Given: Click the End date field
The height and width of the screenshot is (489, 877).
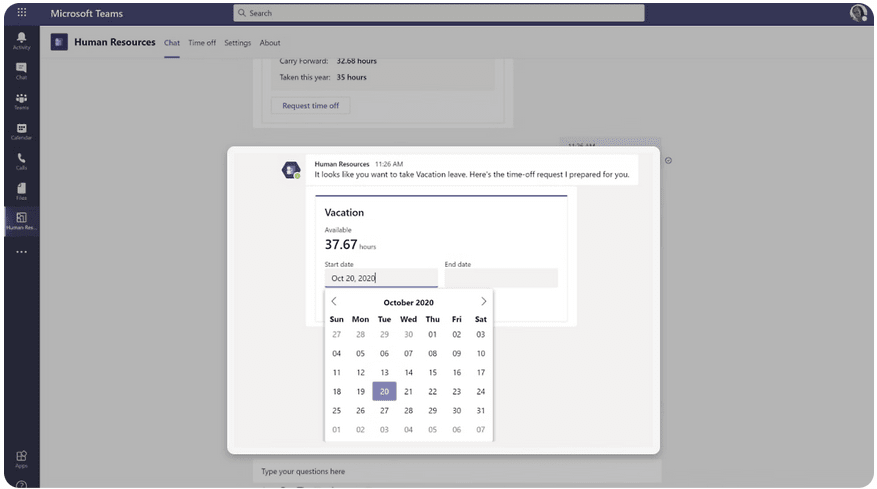Looking at the screenshot, I should 501,278.
